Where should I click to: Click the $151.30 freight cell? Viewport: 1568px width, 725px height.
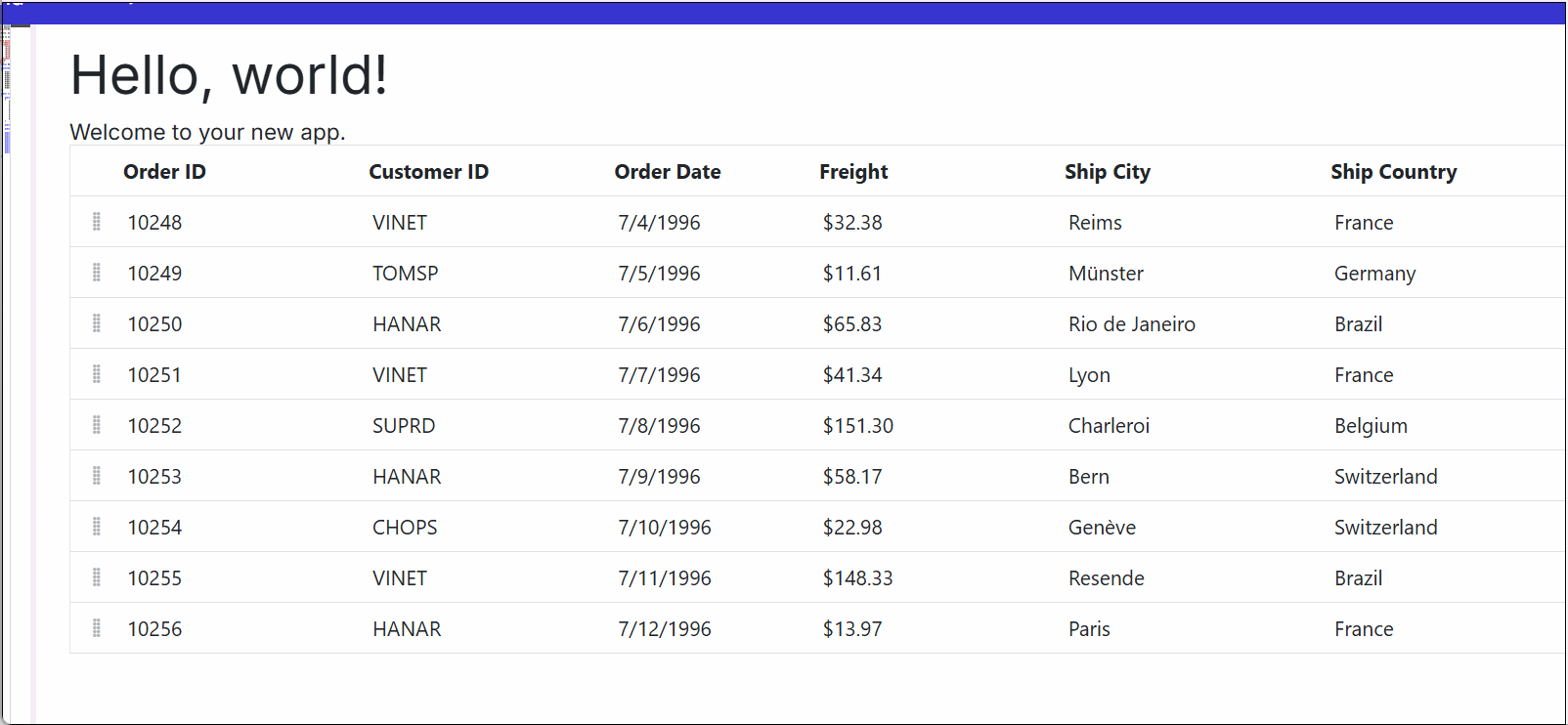[x=857, y=426]
